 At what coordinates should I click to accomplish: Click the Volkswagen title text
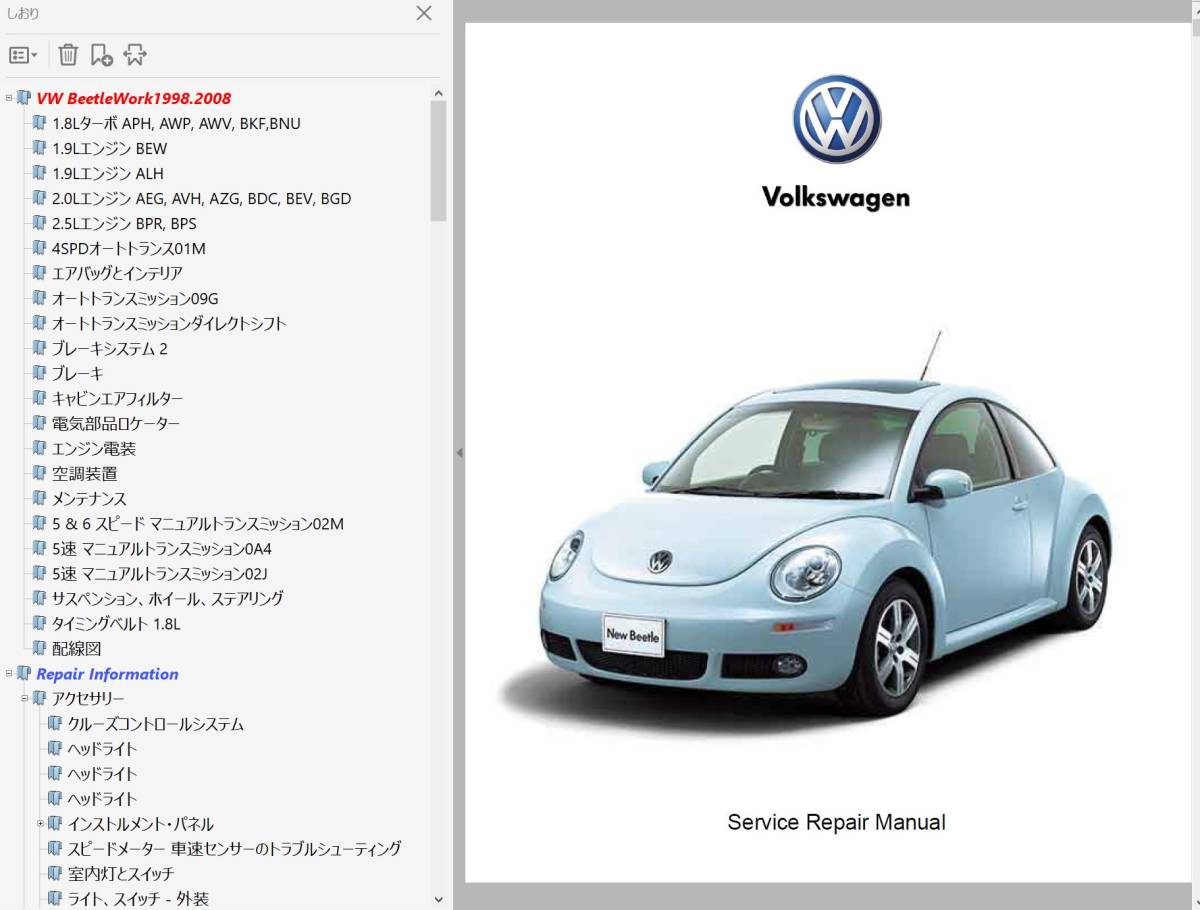coord(836,197)
